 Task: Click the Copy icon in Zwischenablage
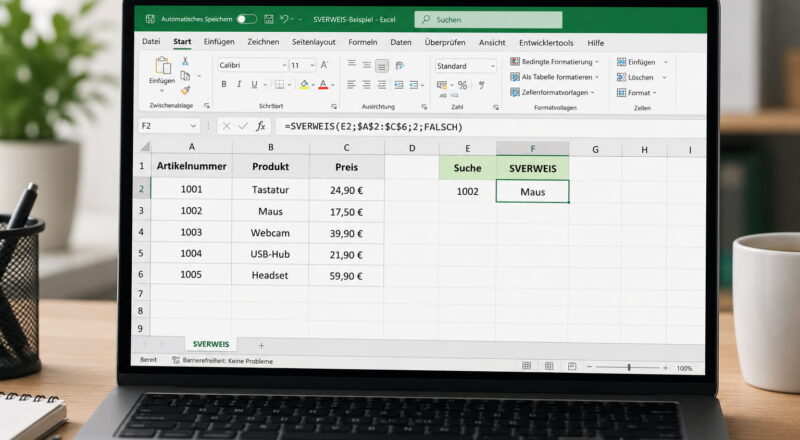[x=185, y=76]
